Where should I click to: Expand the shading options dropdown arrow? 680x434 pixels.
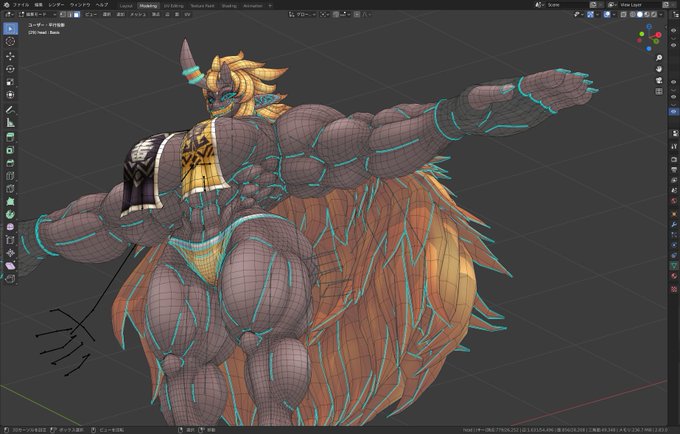661,14
